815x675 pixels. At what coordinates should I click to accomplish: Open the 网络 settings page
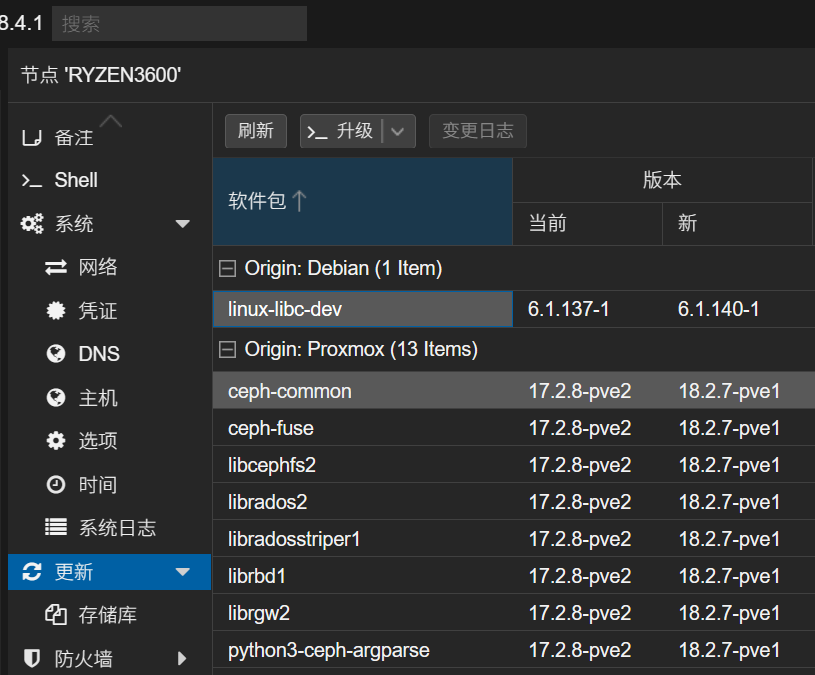point(110,267)
